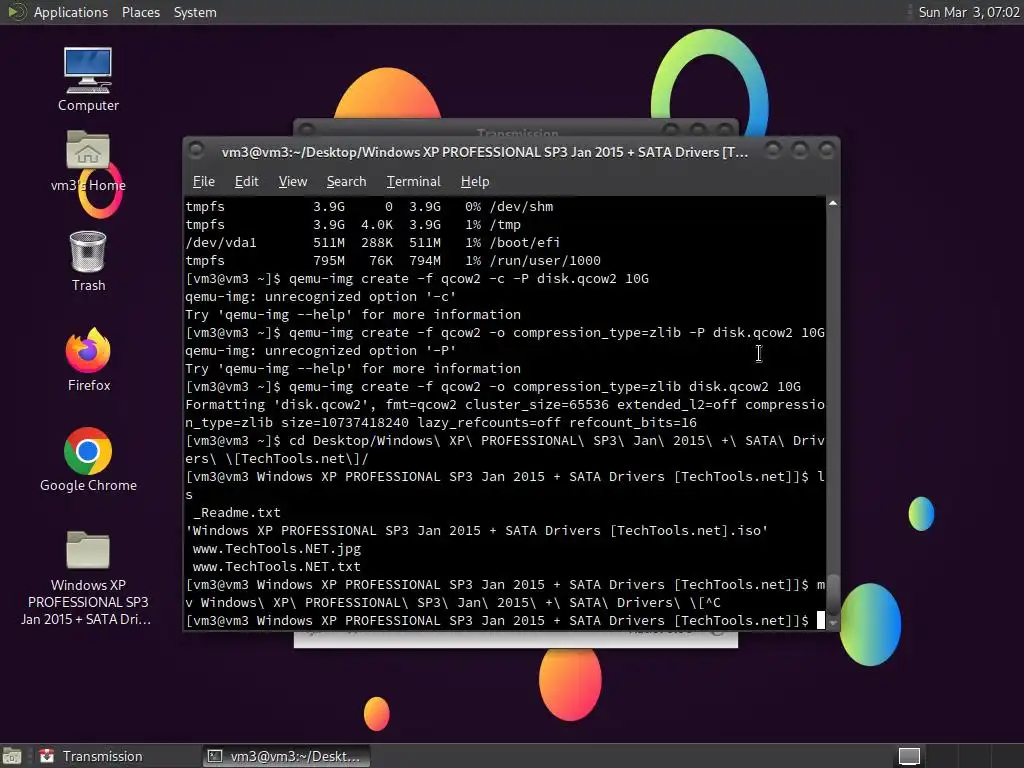This screenshot has width=1024, height=768.
Task: Click the vm3@vm3:~/Deskt... taskbar button
Action: coord(286,756)
